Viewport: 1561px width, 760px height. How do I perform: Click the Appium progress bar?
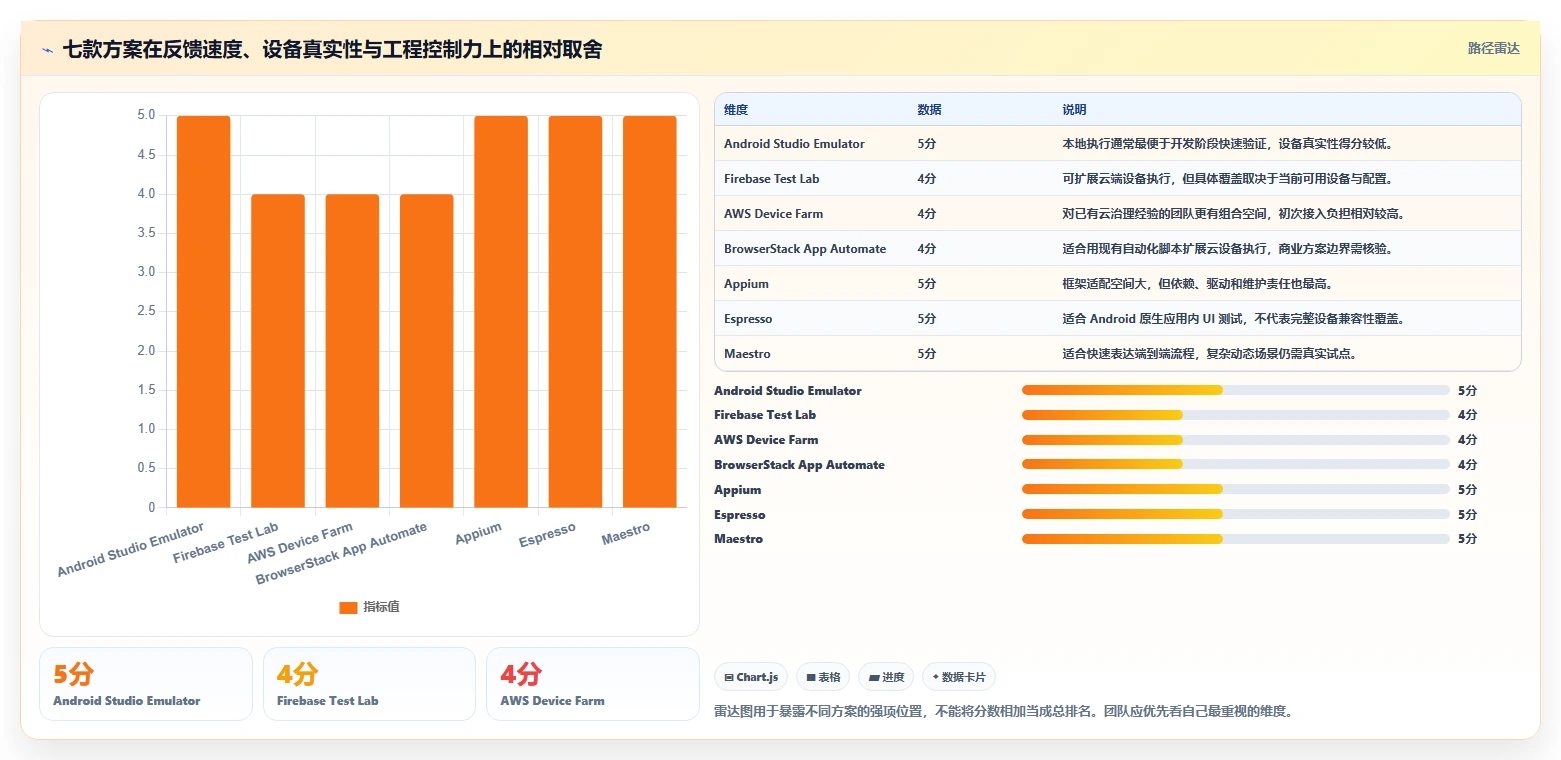pos(1235,490)
